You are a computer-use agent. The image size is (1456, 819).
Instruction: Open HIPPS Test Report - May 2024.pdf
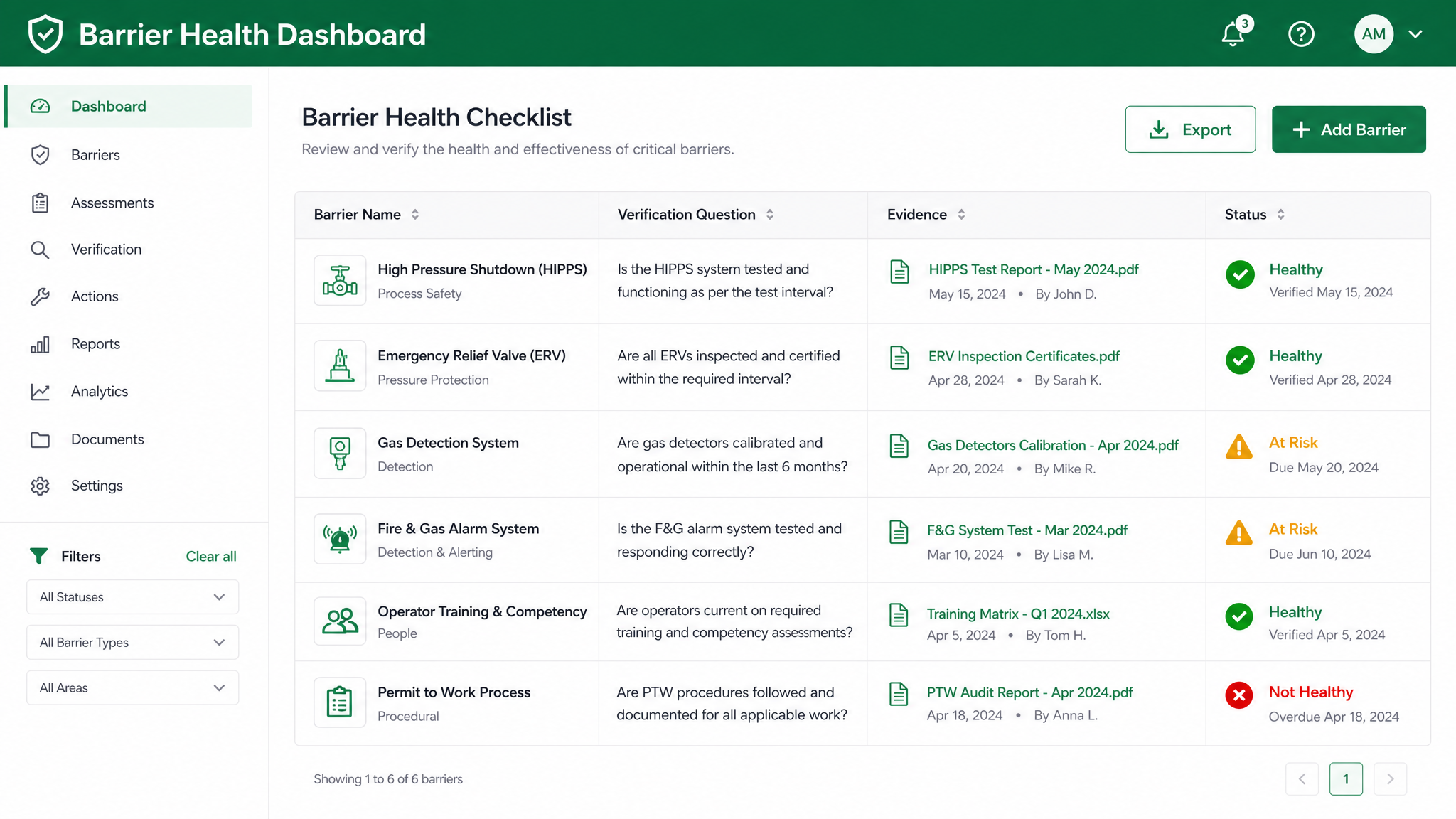[x=1034, y=269]
